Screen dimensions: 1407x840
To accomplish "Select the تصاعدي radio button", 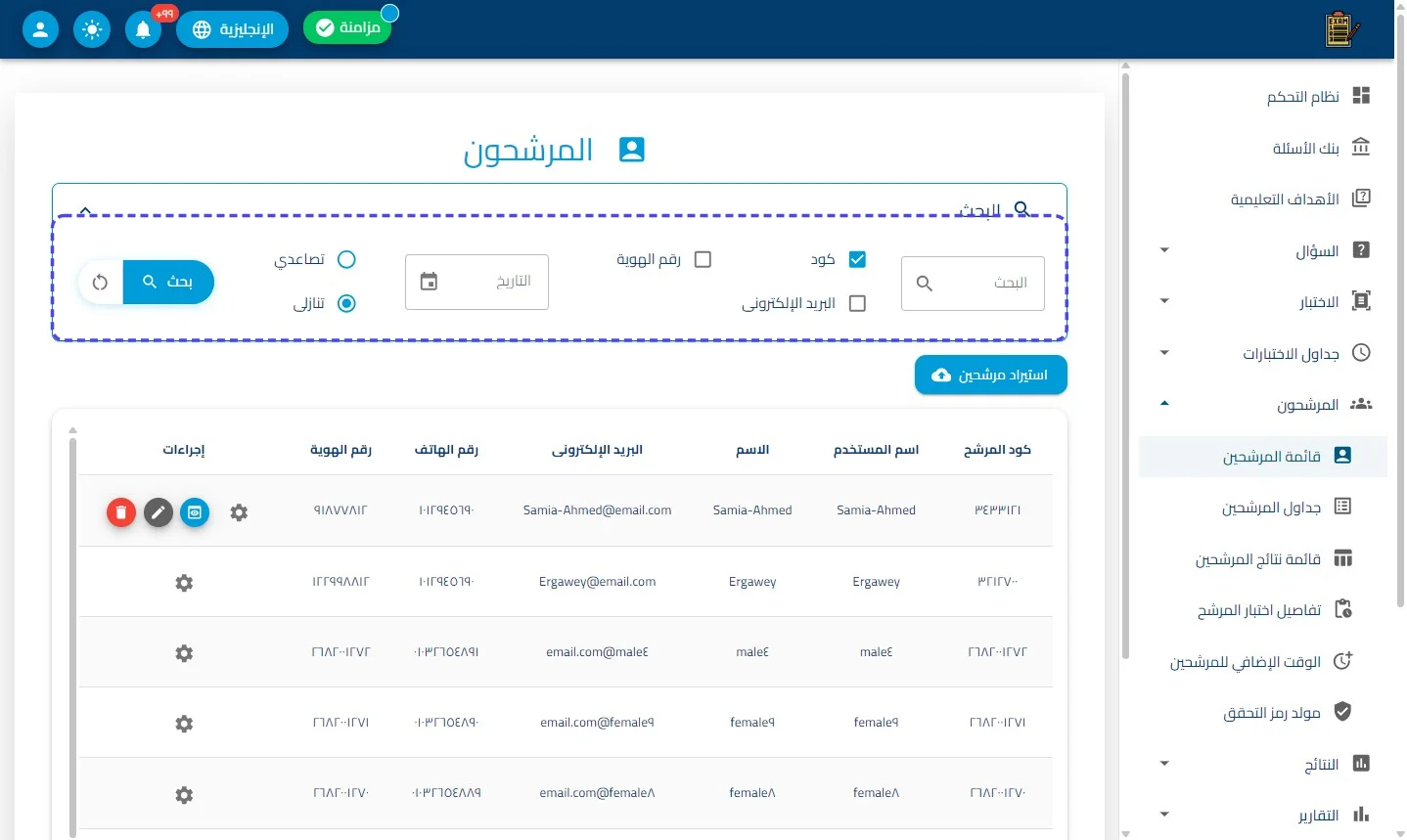I will pyautogui.click(x=346, y=259).
